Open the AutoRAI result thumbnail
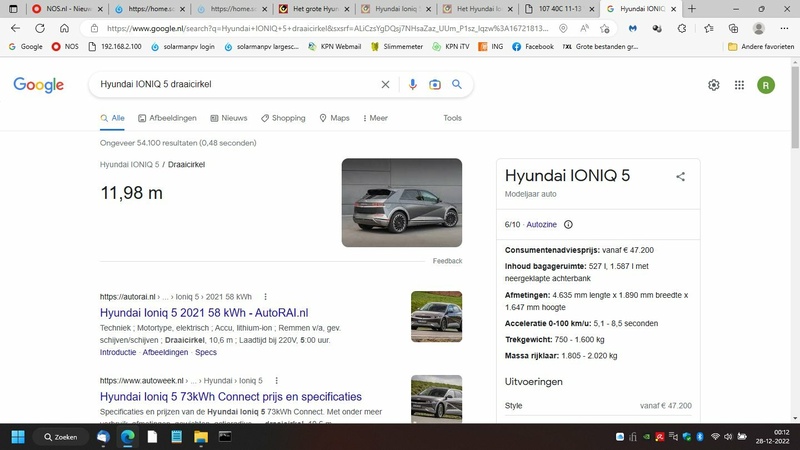The image size is (800, 450). (437, 316)
